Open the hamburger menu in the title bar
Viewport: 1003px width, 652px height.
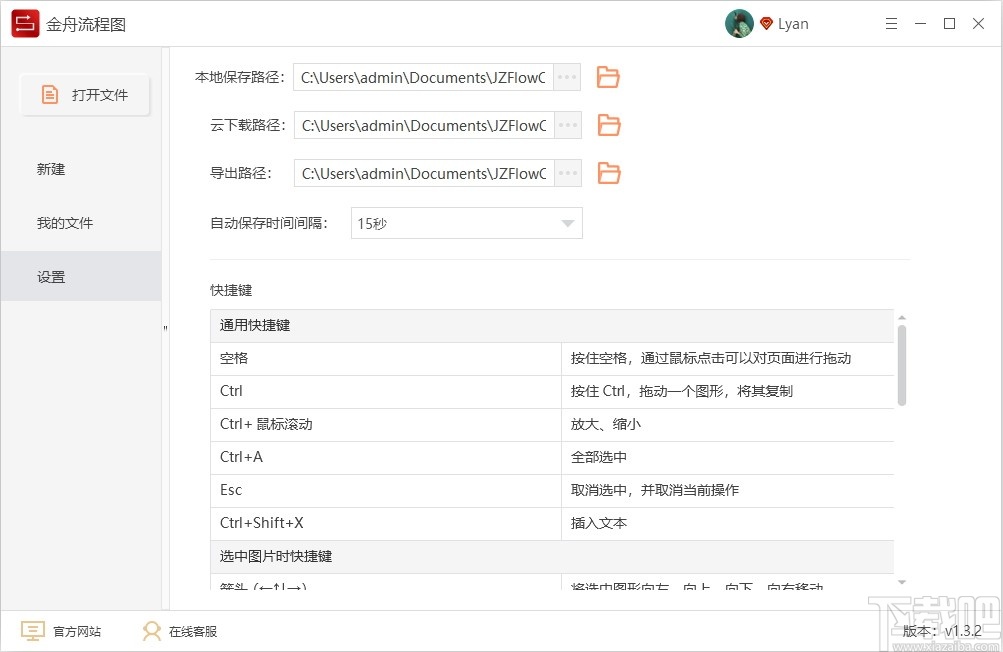(x=890, y=22)
